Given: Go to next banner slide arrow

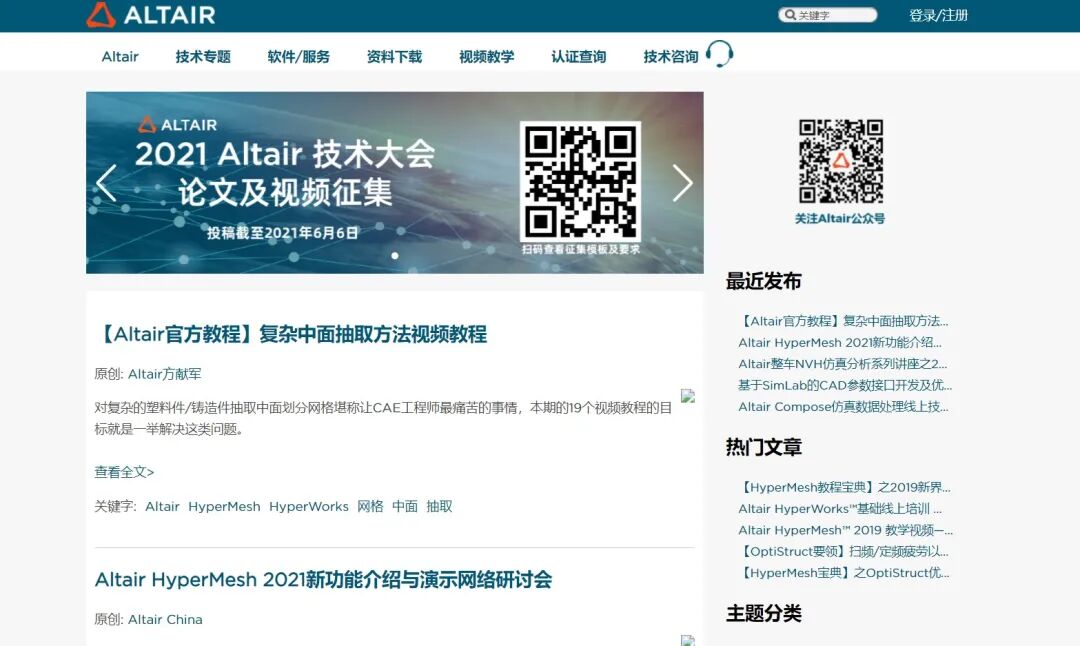Looking at the screenshot, I should click(x=683, y=183).
